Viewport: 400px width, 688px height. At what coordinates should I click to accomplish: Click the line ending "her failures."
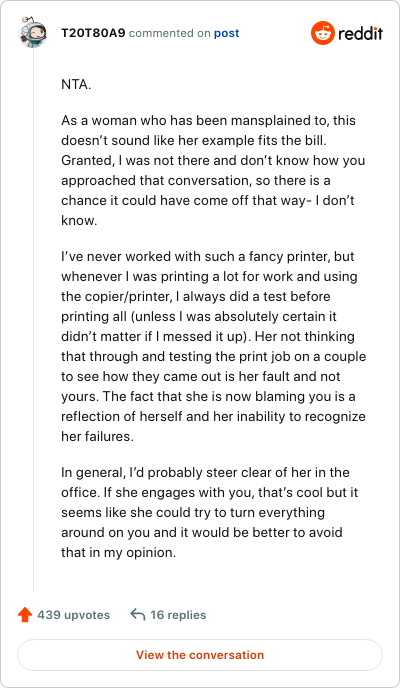pyautogui.click(x=97, y=437)
